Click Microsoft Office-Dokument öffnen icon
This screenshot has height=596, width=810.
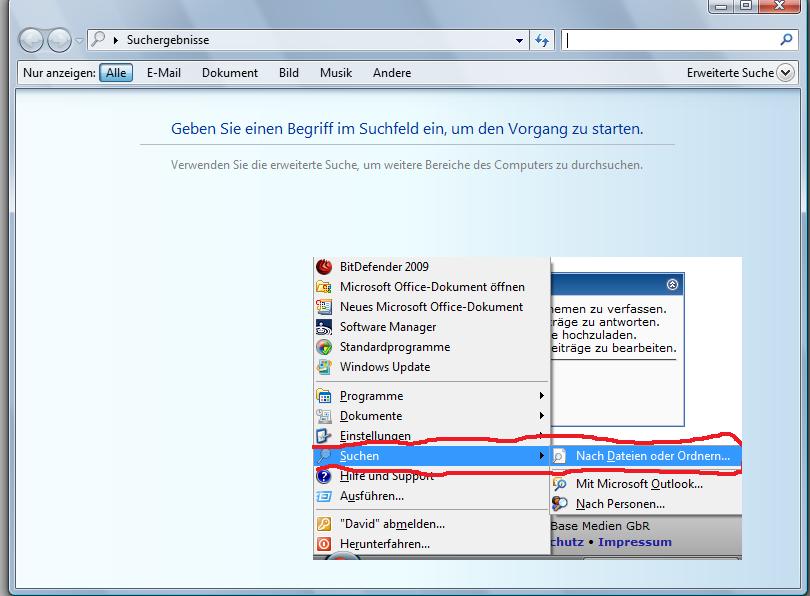(324, 287)
